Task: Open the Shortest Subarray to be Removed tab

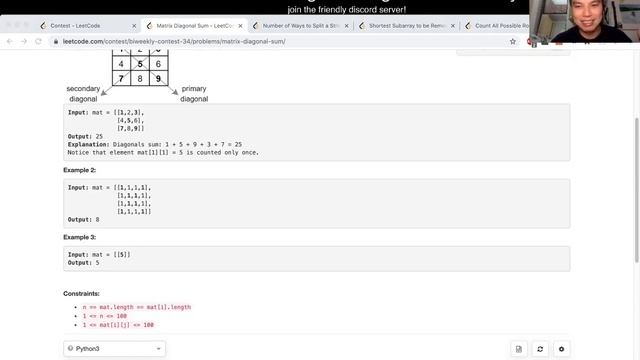Action: [x=407, y=26]
